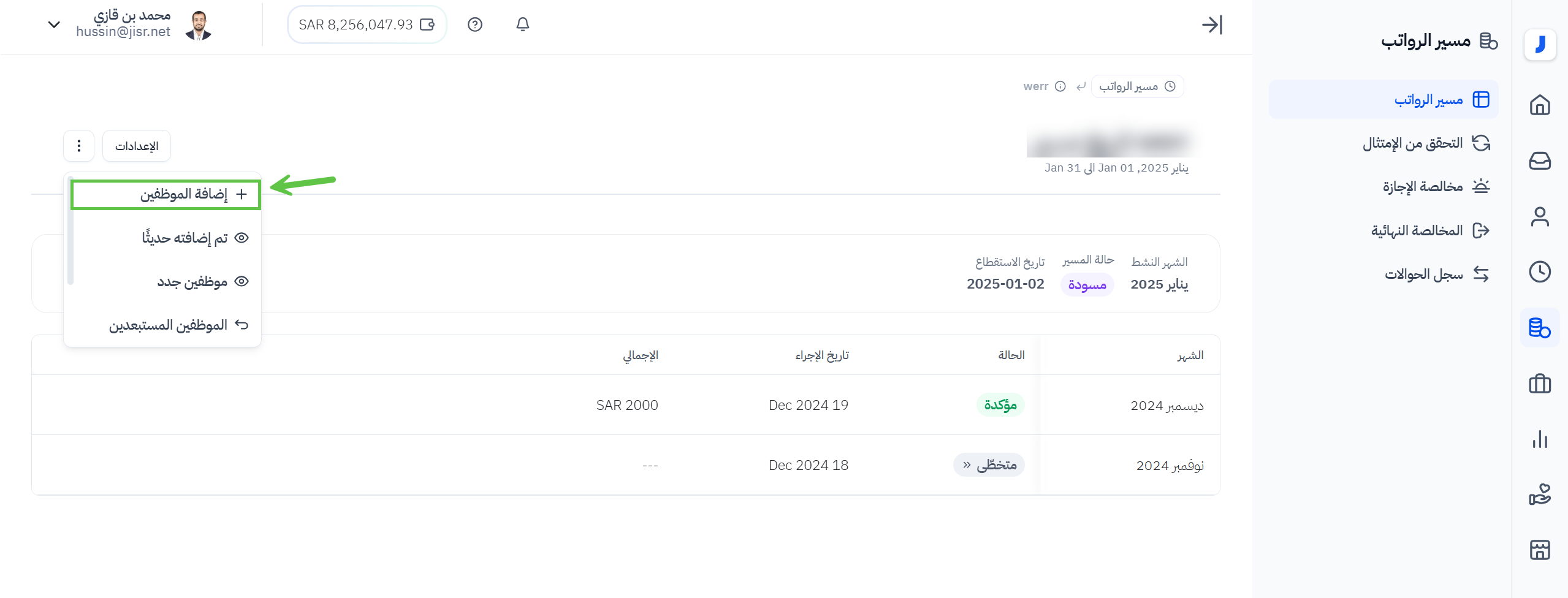Toggle eye icon beside تم إضافته حديثًا
This screenshot has width=1568, height=598.
[242, 238]
